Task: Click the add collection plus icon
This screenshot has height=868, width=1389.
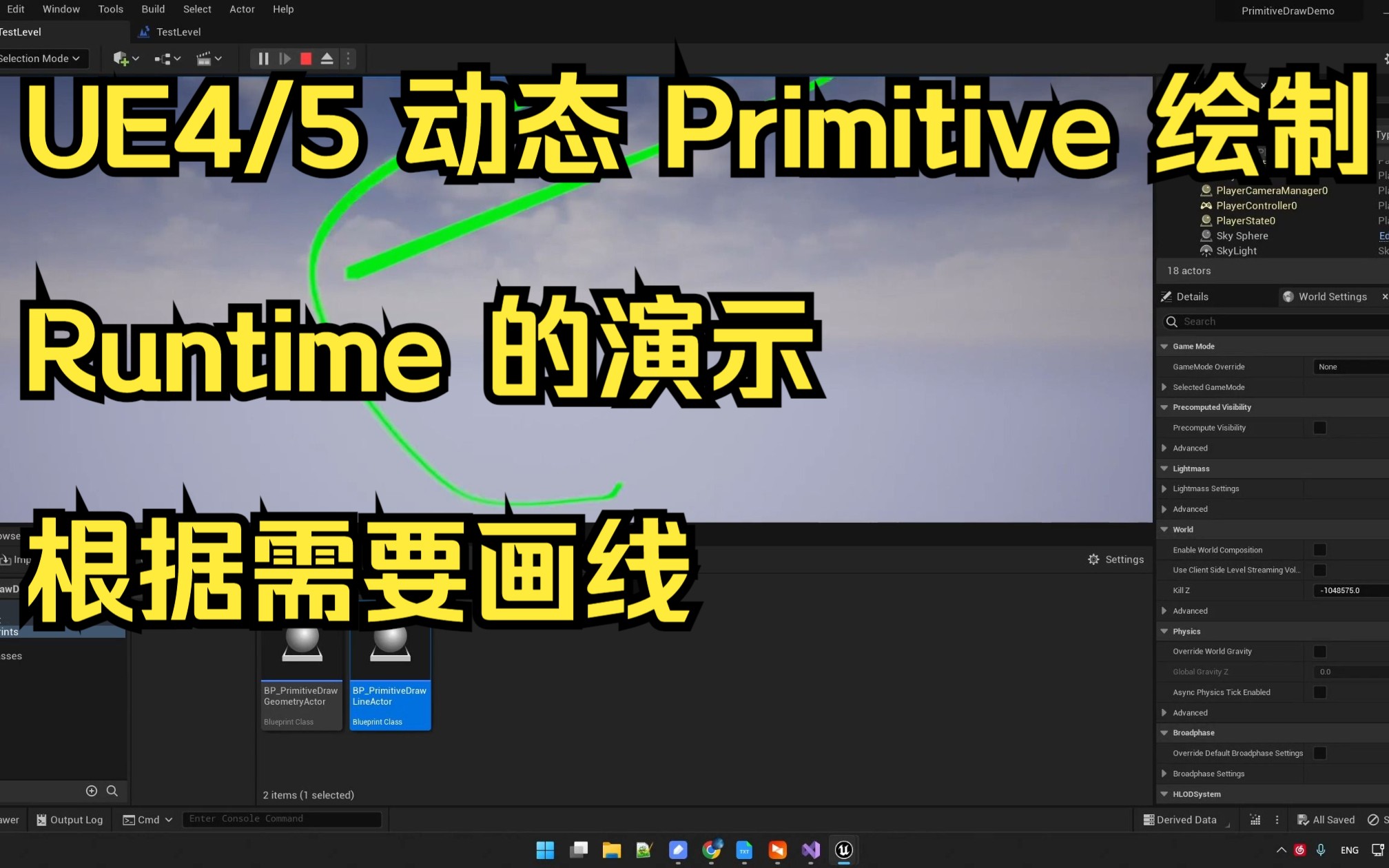Action: [x=92, y=791]
